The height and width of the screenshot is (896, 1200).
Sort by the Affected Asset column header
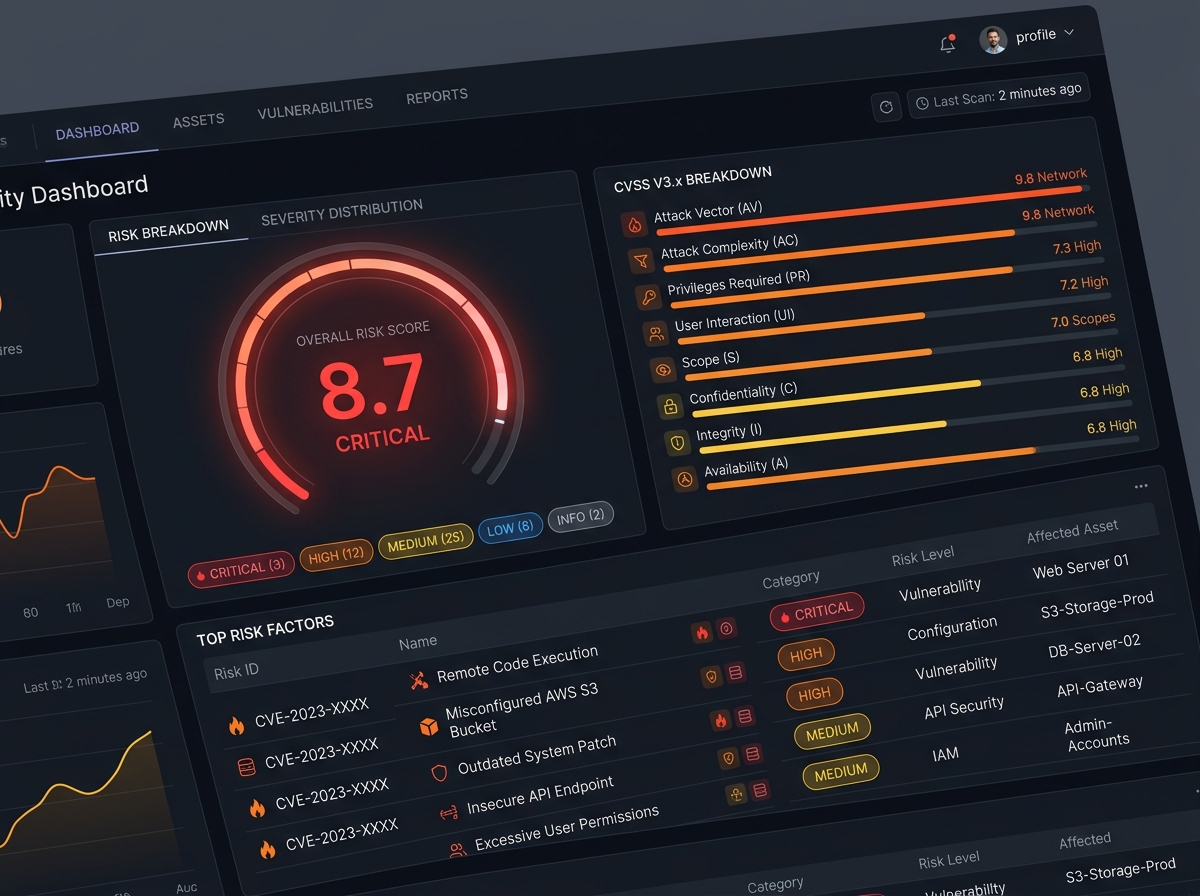[x=1072, y=531]
